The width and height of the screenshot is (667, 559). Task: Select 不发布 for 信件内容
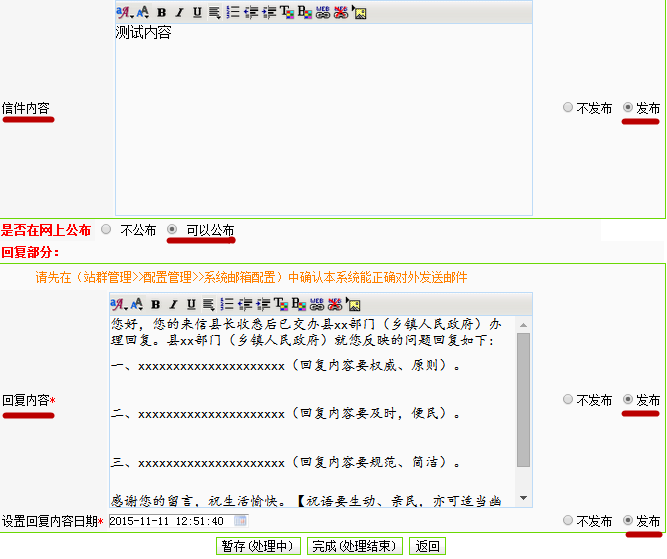point(568,108)
